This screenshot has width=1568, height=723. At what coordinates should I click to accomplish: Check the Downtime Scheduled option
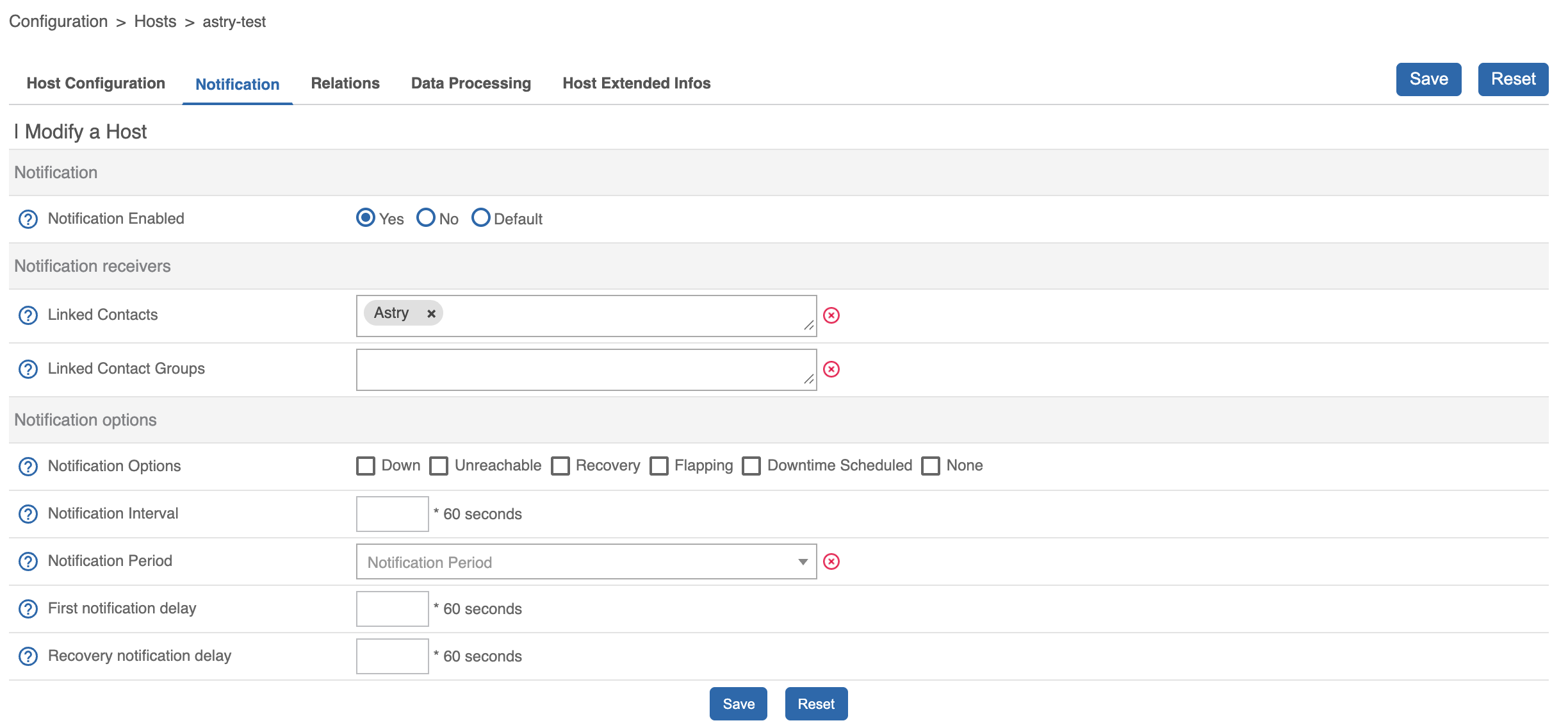(751, 466)
